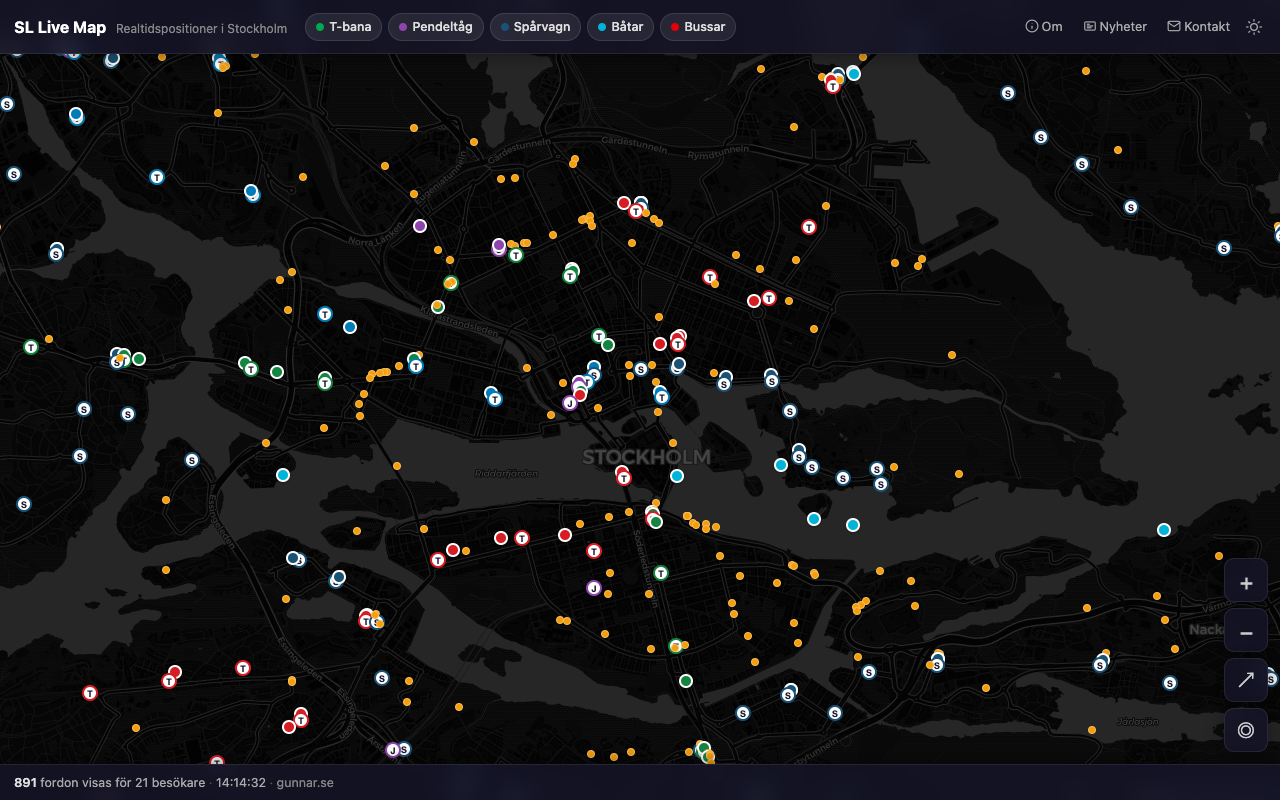
Task: Toggle the Spårvagn filter chip
Action: [x=535, y=27]
